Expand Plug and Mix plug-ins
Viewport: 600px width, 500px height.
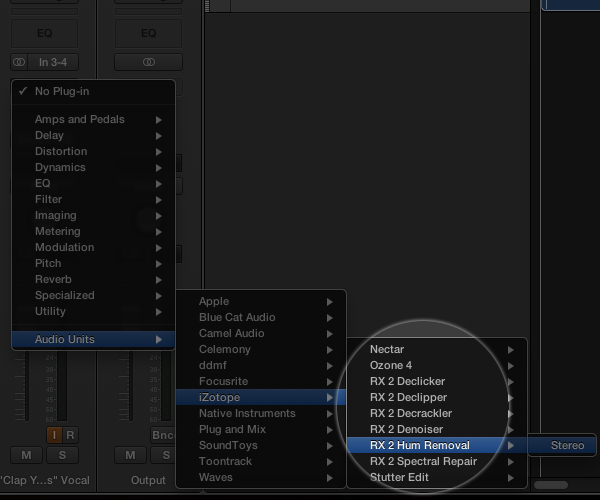(261, 430)
